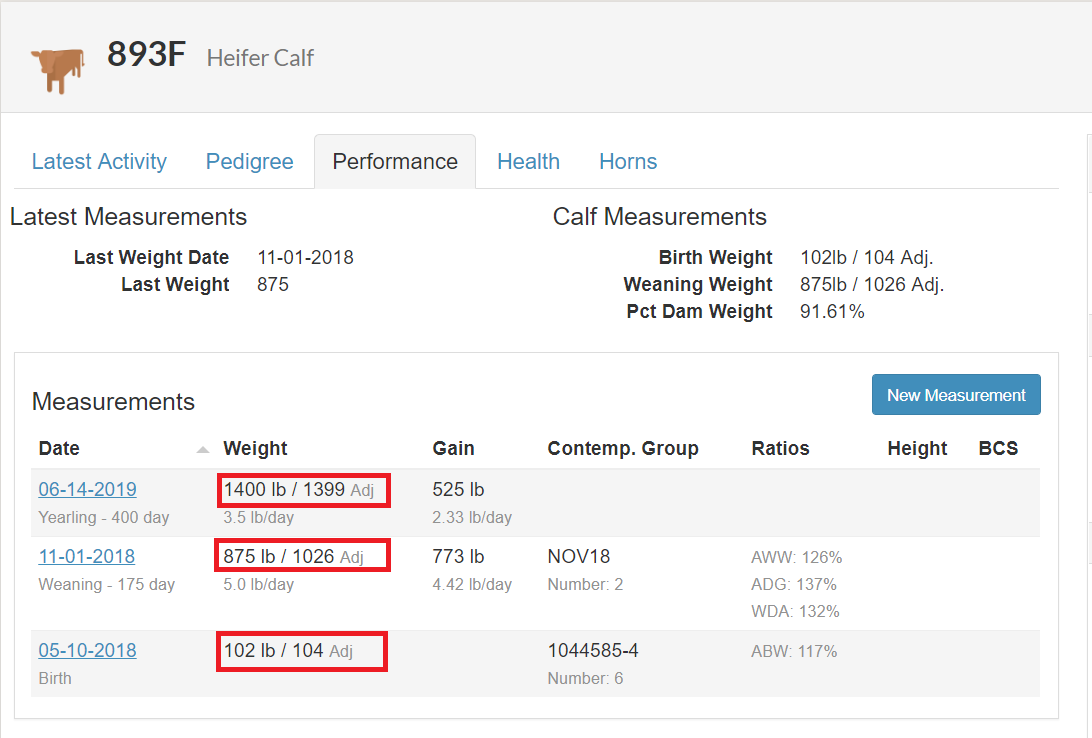Click the brown cow icon
The width and height of the screenshot is (1092, 738).
click(56, 69)
